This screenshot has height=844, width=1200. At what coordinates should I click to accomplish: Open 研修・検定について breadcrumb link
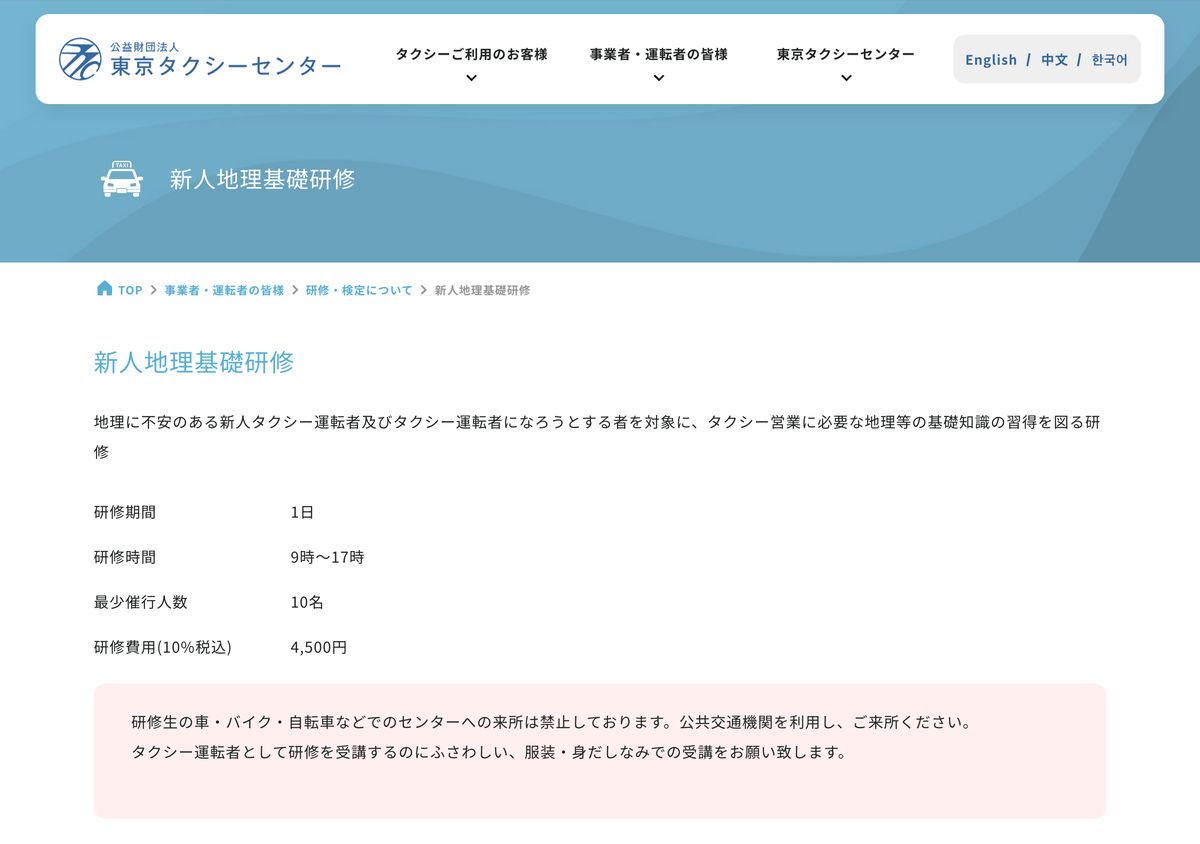359,290
